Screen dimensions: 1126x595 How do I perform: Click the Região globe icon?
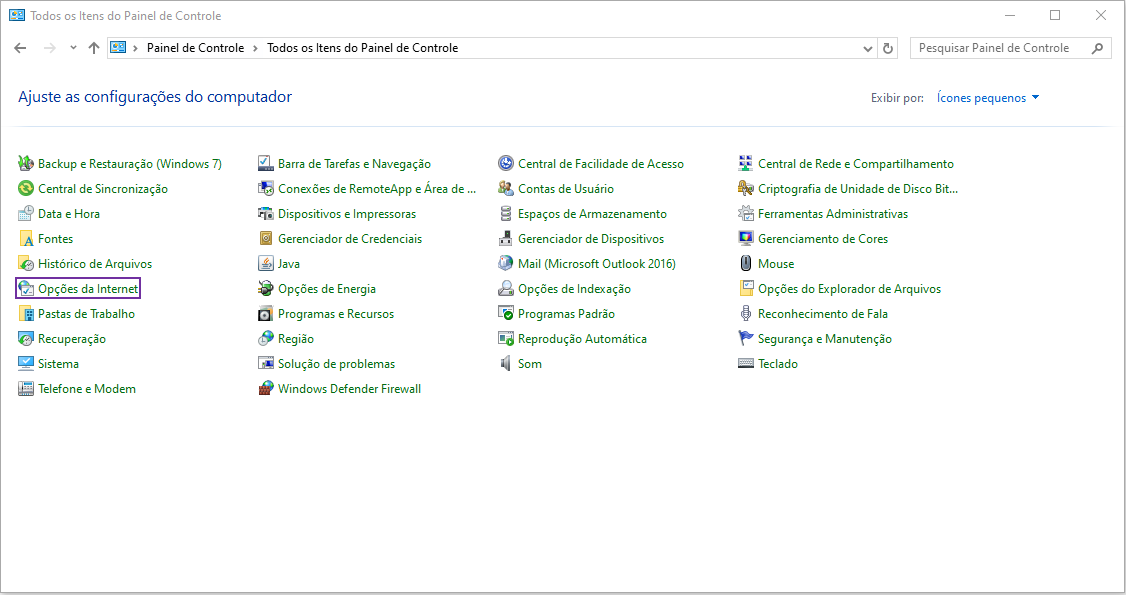pyautogui.click(x=266, y=339)
